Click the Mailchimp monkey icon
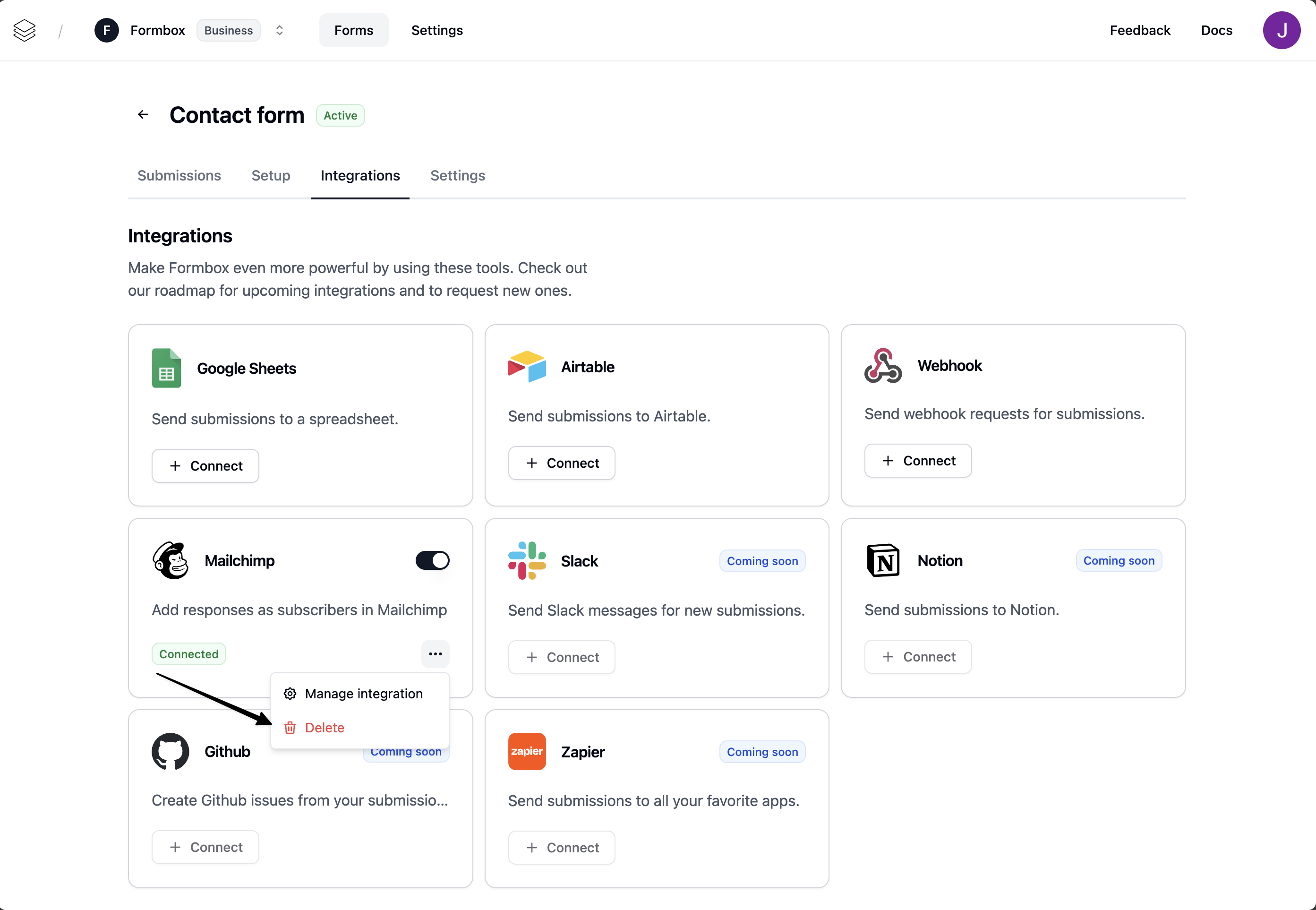 [171, 560]
